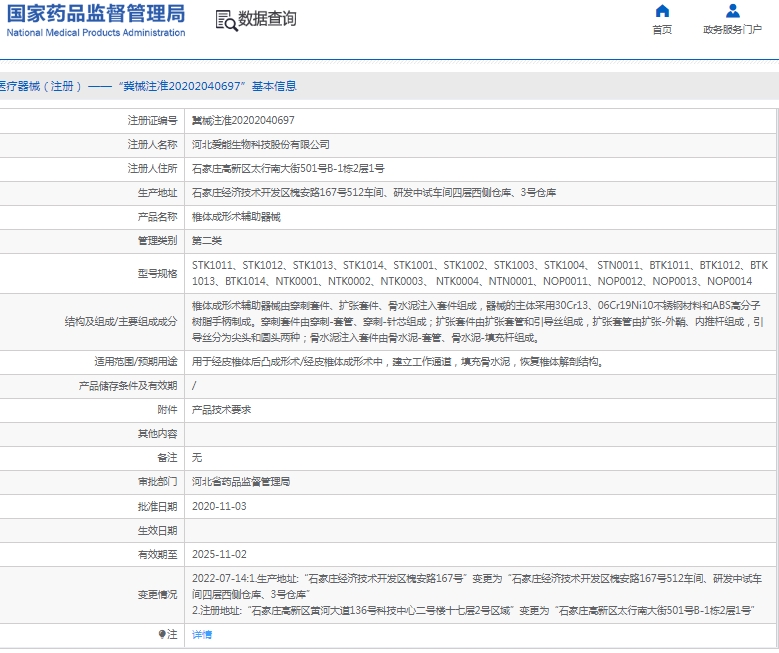779x653 pixels.
Task: Click the 国家药品监督管理局 logo
Action: (95, 13)
